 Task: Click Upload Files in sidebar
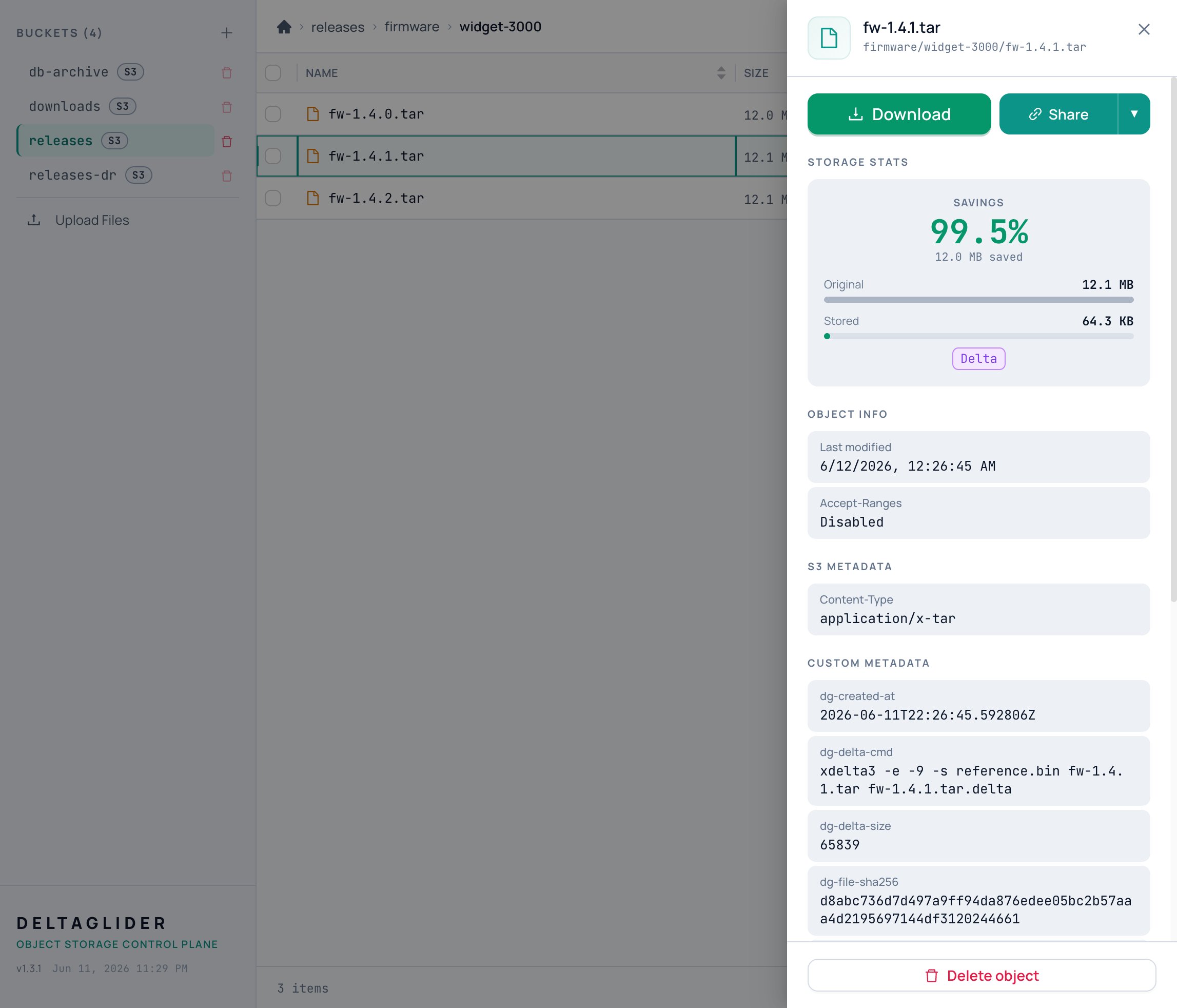pos(92,220)
